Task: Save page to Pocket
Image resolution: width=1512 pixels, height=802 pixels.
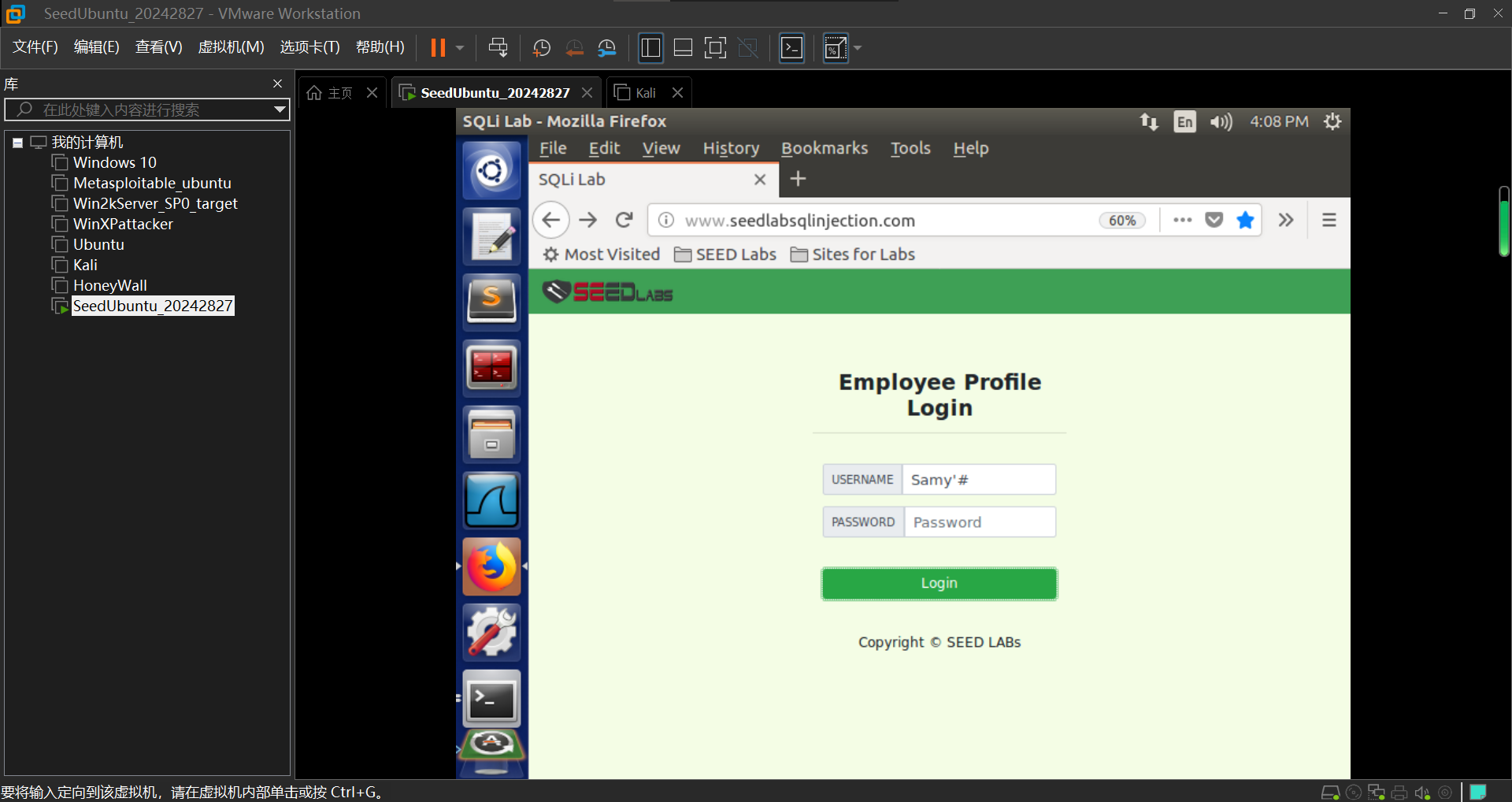Action: click(1214, 220)
